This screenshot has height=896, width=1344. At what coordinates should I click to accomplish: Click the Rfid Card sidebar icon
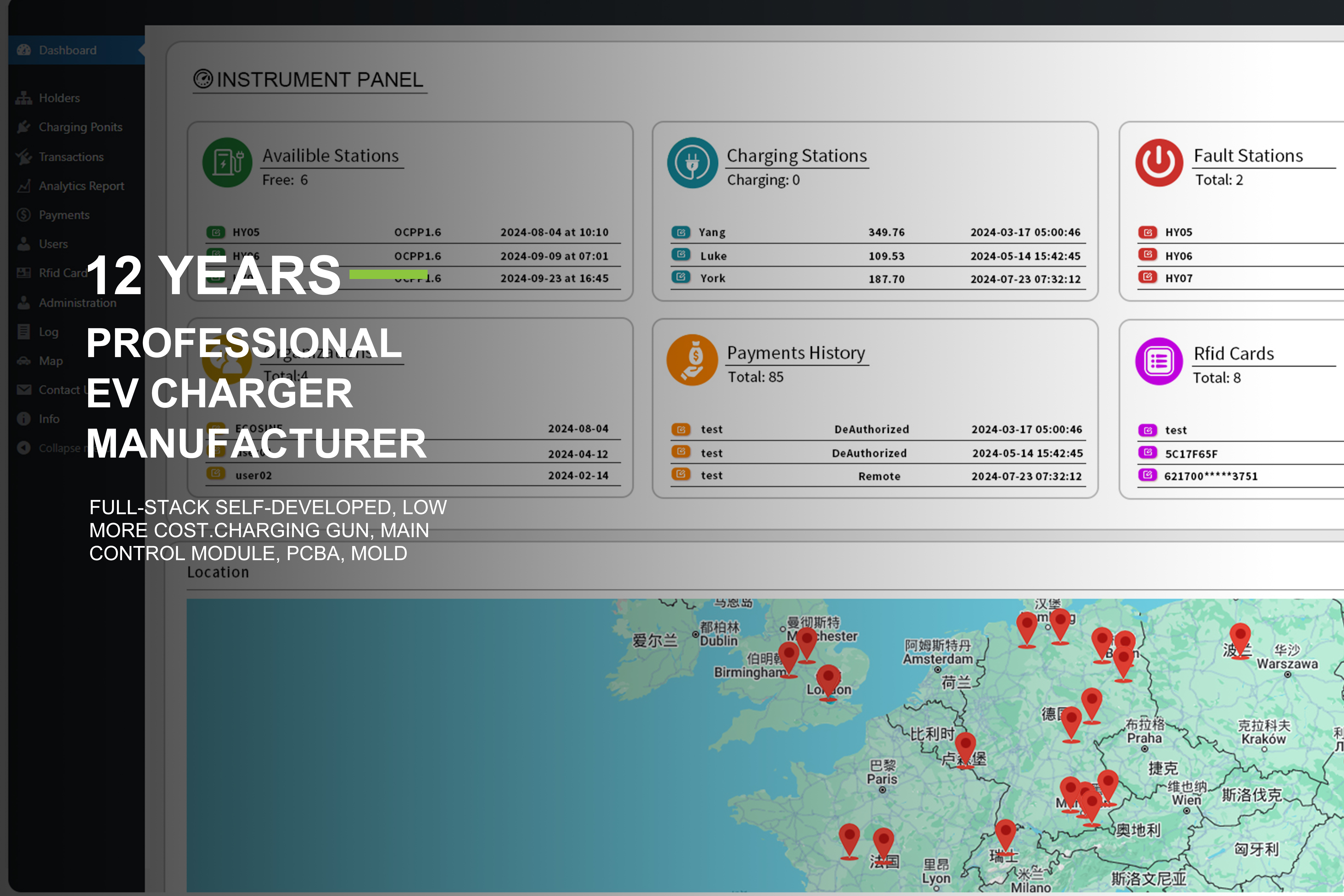click(23, 273)
